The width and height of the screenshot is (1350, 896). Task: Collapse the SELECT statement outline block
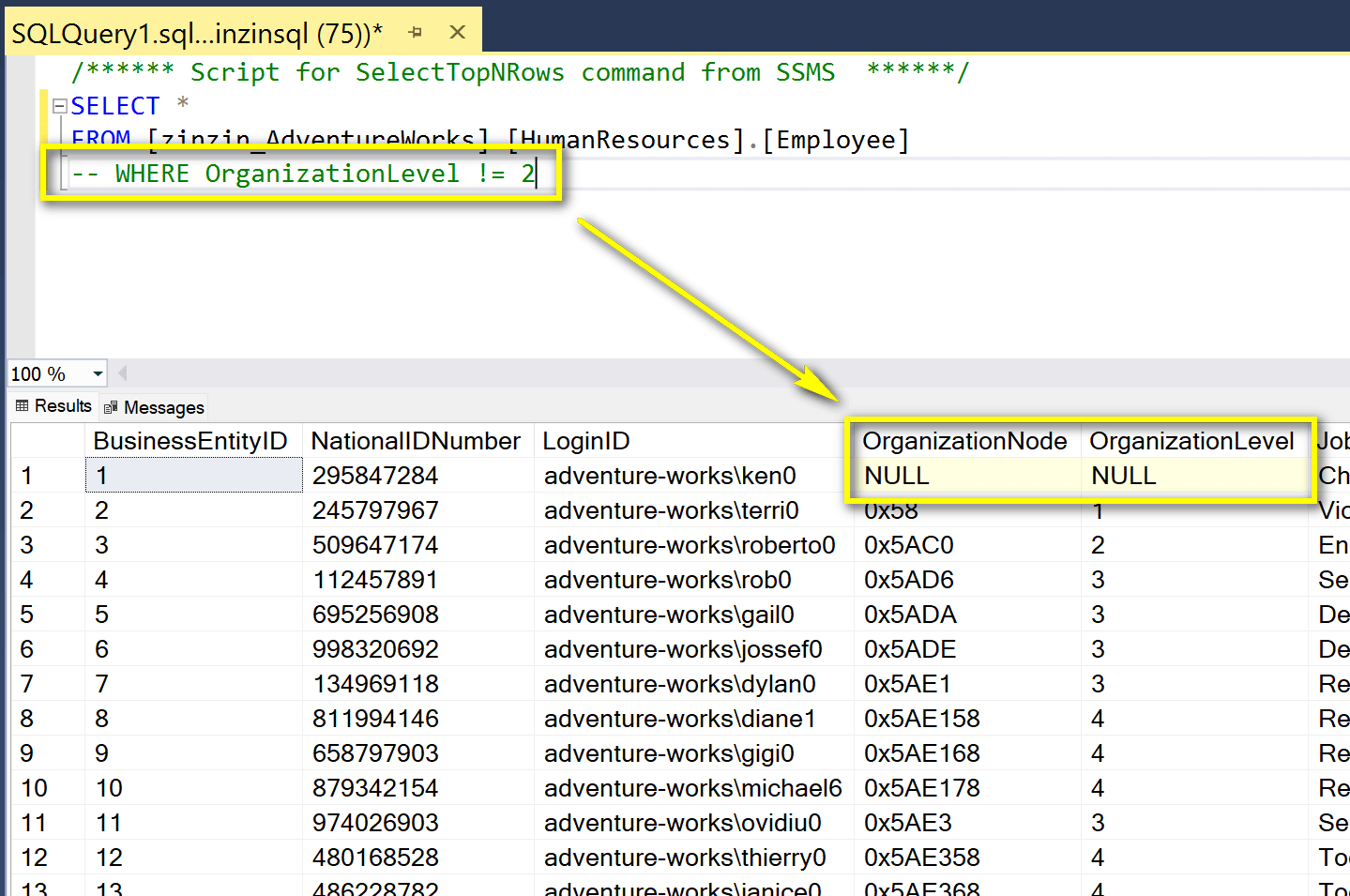pyautogui.click(x=59, y=106)
